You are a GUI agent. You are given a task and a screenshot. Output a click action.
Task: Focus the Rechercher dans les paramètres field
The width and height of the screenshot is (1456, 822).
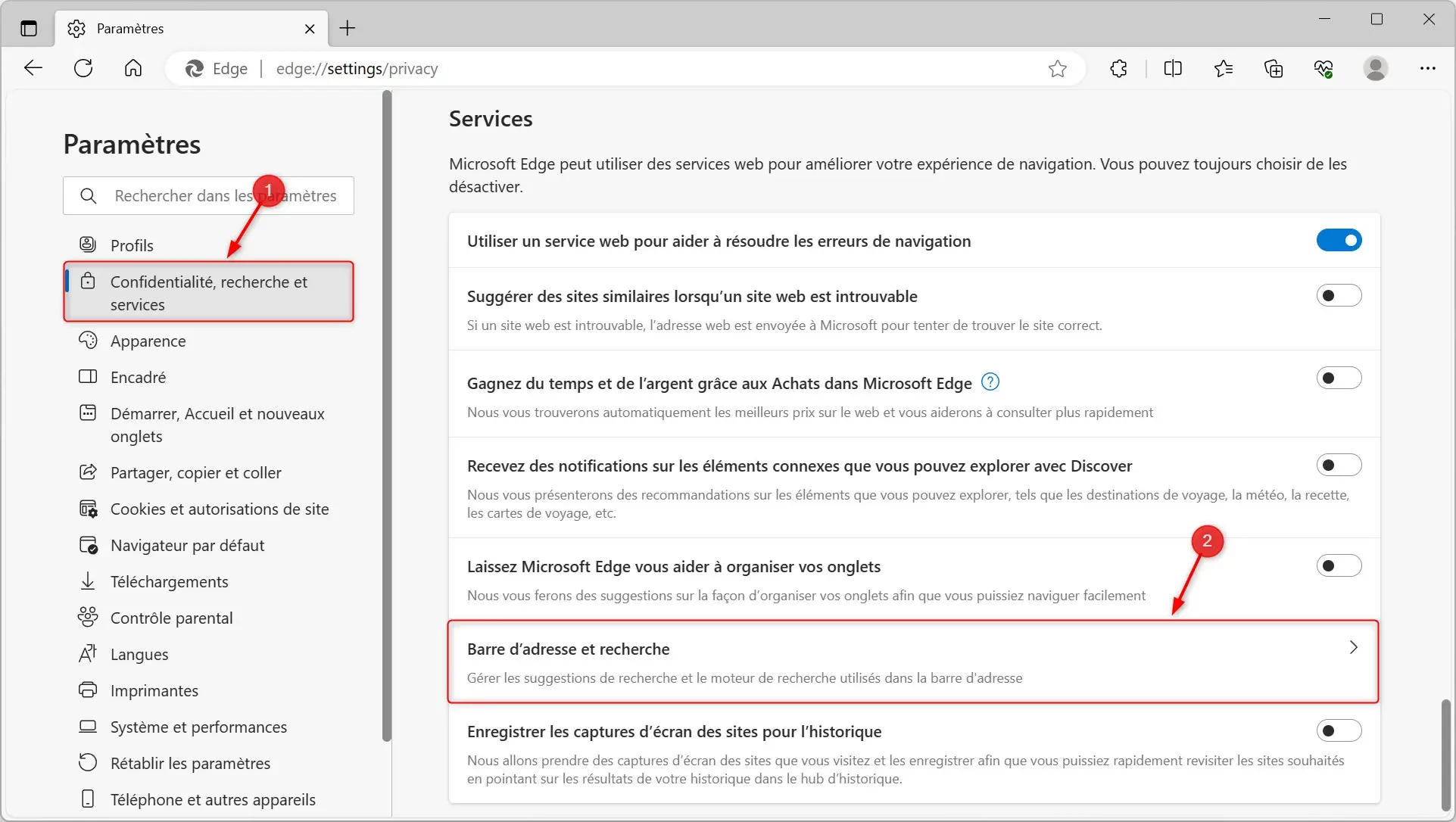pyautogui.click(x=208, y=196)
